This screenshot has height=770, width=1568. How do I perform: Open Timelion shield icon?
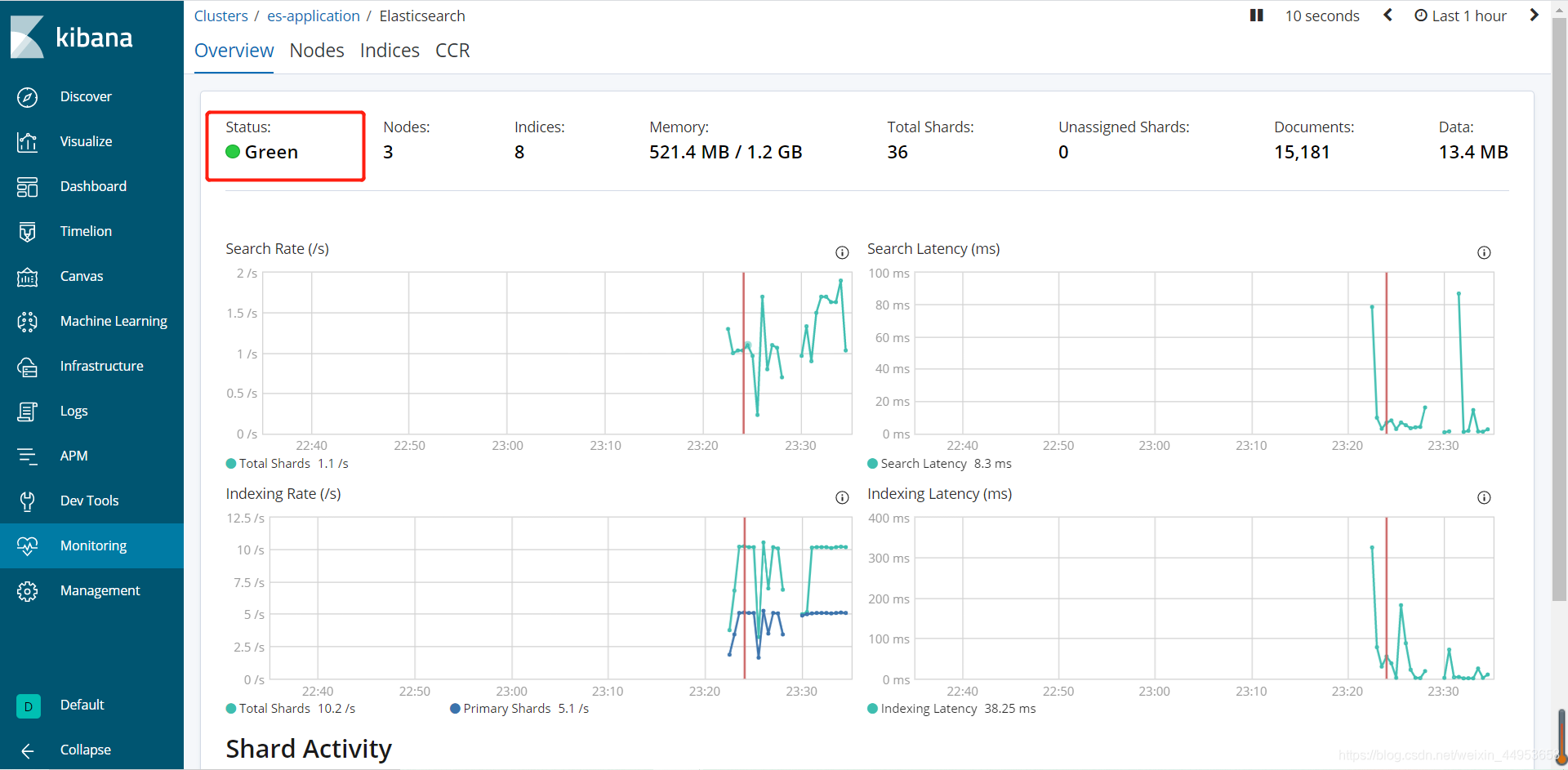point(27,232)
